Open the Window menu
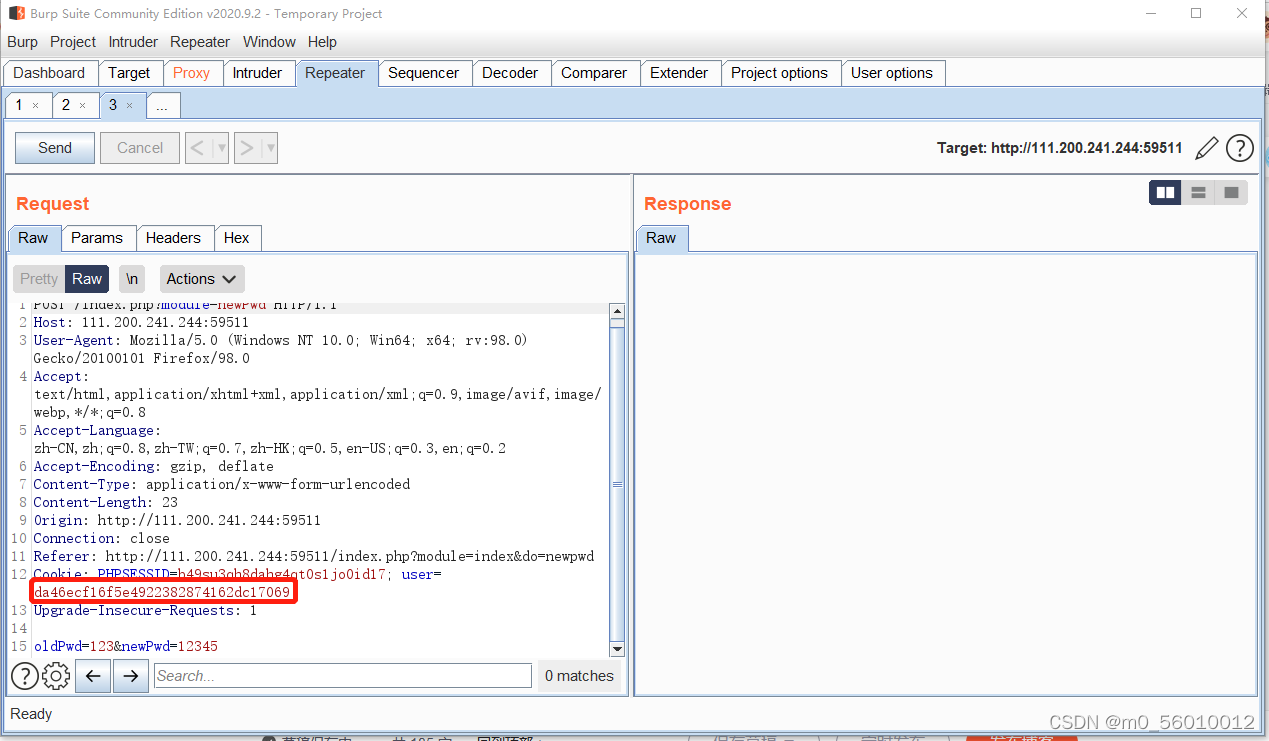 tap(269, 42)
